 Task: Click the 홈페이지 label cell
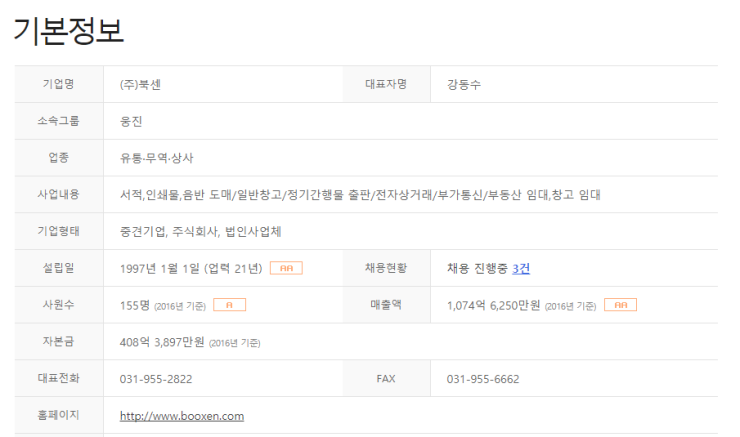click(x=59, y=415)
